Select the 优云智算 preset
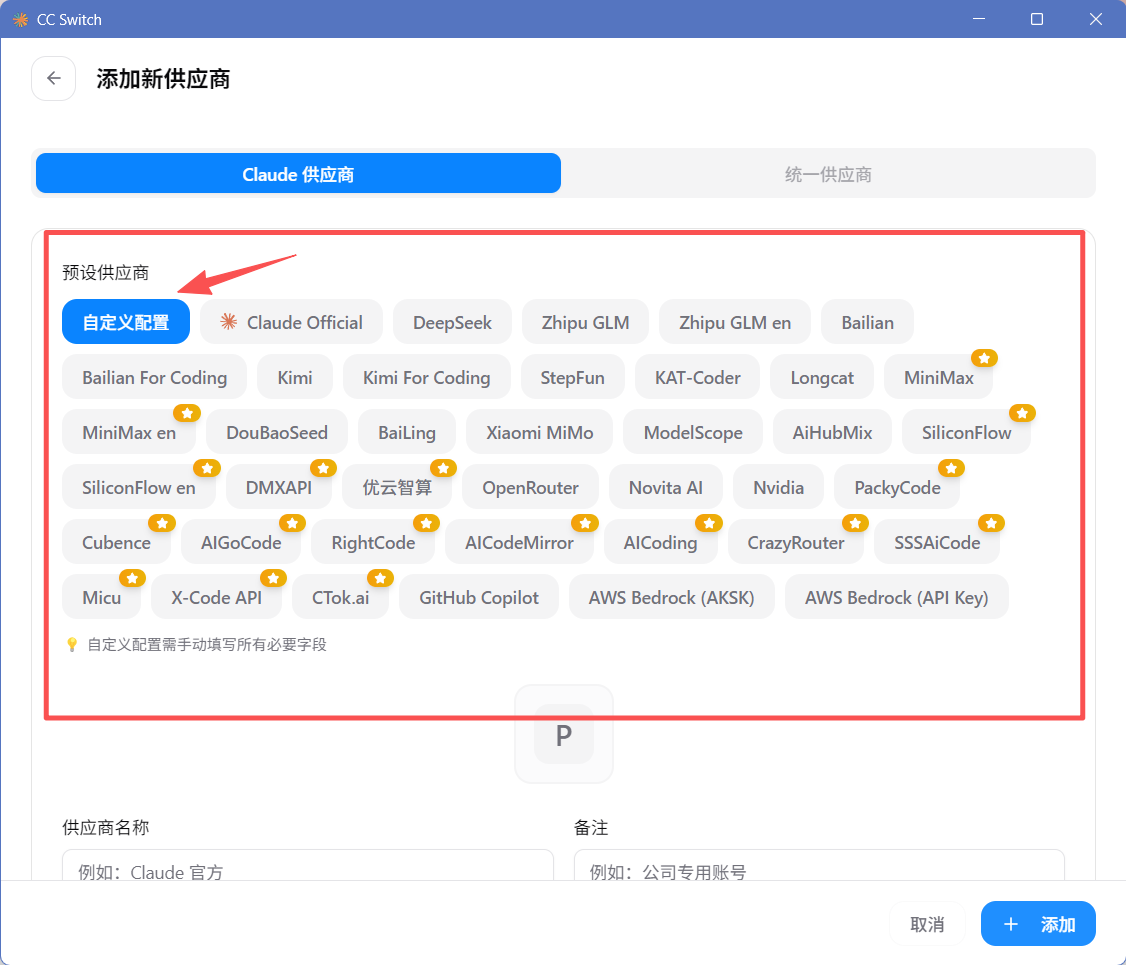1126x965 pixels. click(x=397, y=488)
